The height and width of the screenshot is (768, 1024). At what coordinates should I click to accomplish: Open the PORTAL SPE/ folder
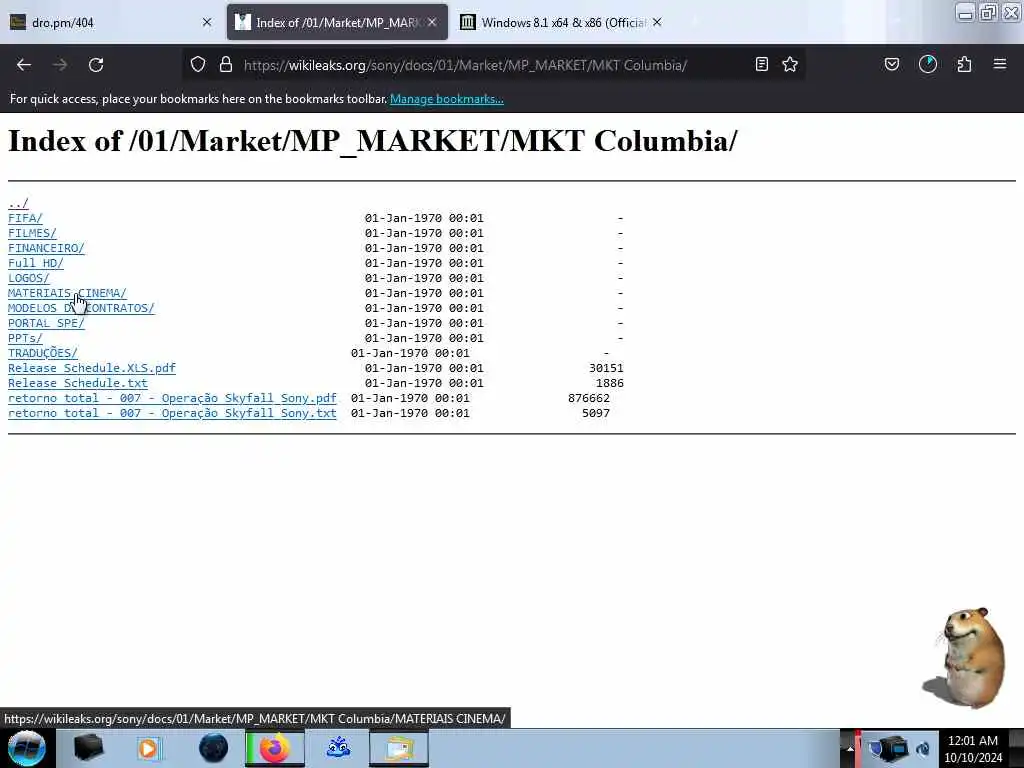pyautogui.click(x=46, y=323)
